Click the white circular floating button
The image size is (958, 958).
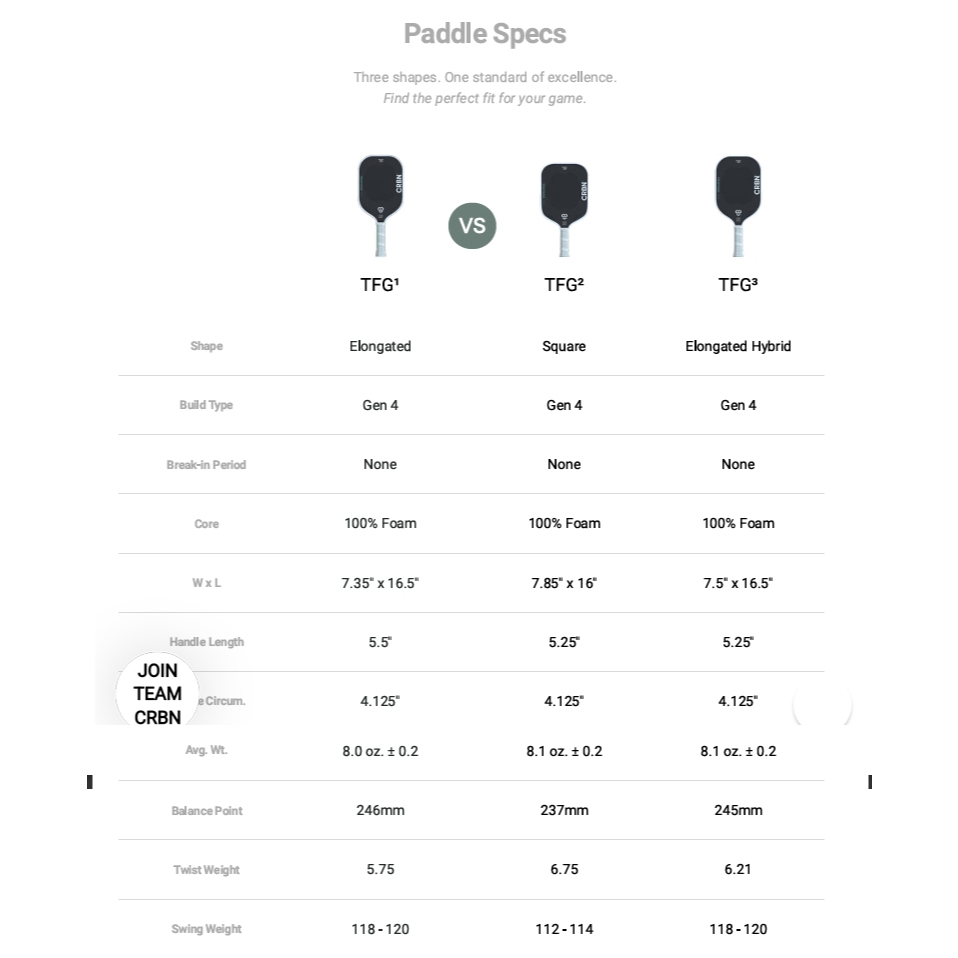click(822, 707)
